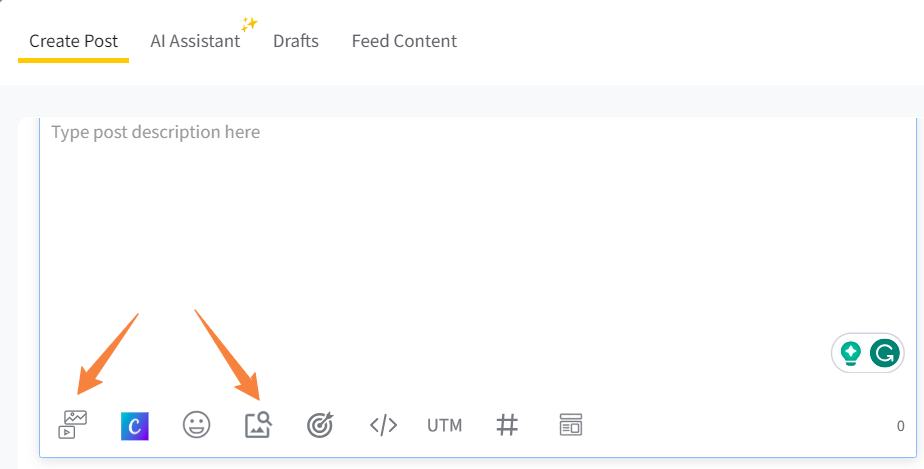Screen dimensions: 924x469
Task: Go to the Drafts tab
Action: pos(296,41)
